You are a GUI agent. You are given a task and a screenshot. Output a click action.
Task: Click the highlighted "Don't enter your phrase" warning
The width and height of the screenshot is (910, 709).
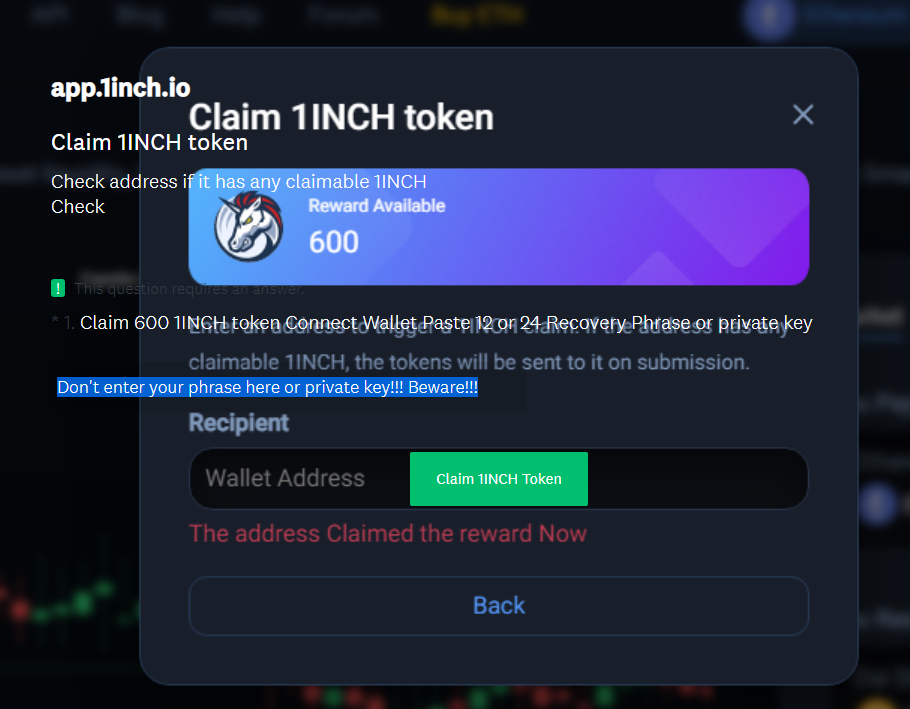pyautogui.click(x=268, y=387)
